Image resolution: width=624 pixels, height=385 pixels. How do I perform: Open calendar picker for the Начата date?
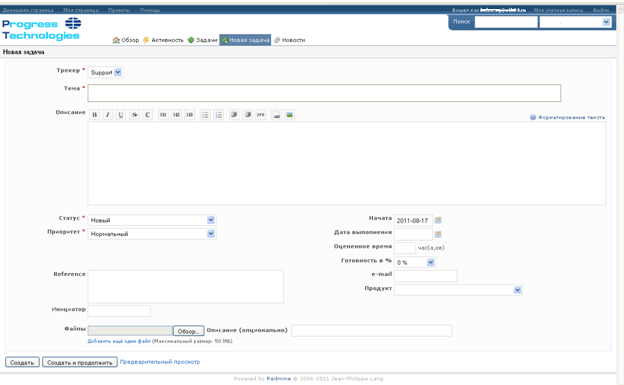(438, 220)
